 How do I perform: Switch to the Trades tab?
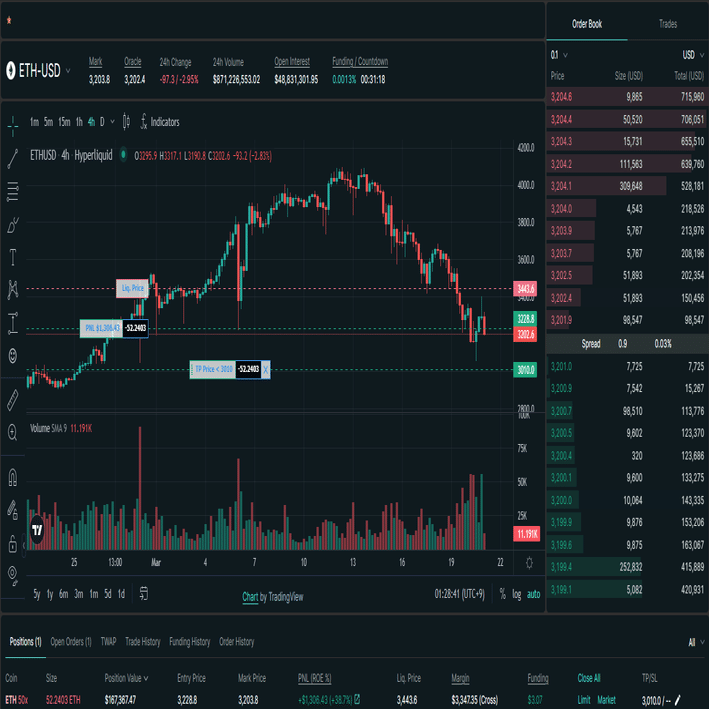[668, 24]
